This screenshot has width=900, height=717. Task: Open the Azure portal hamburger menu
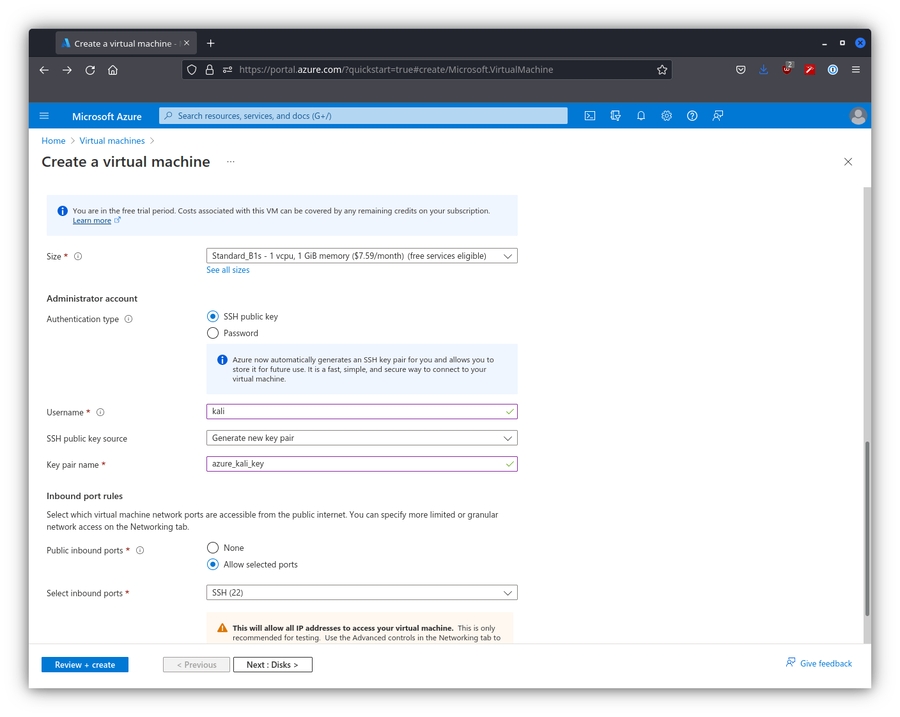44,116
